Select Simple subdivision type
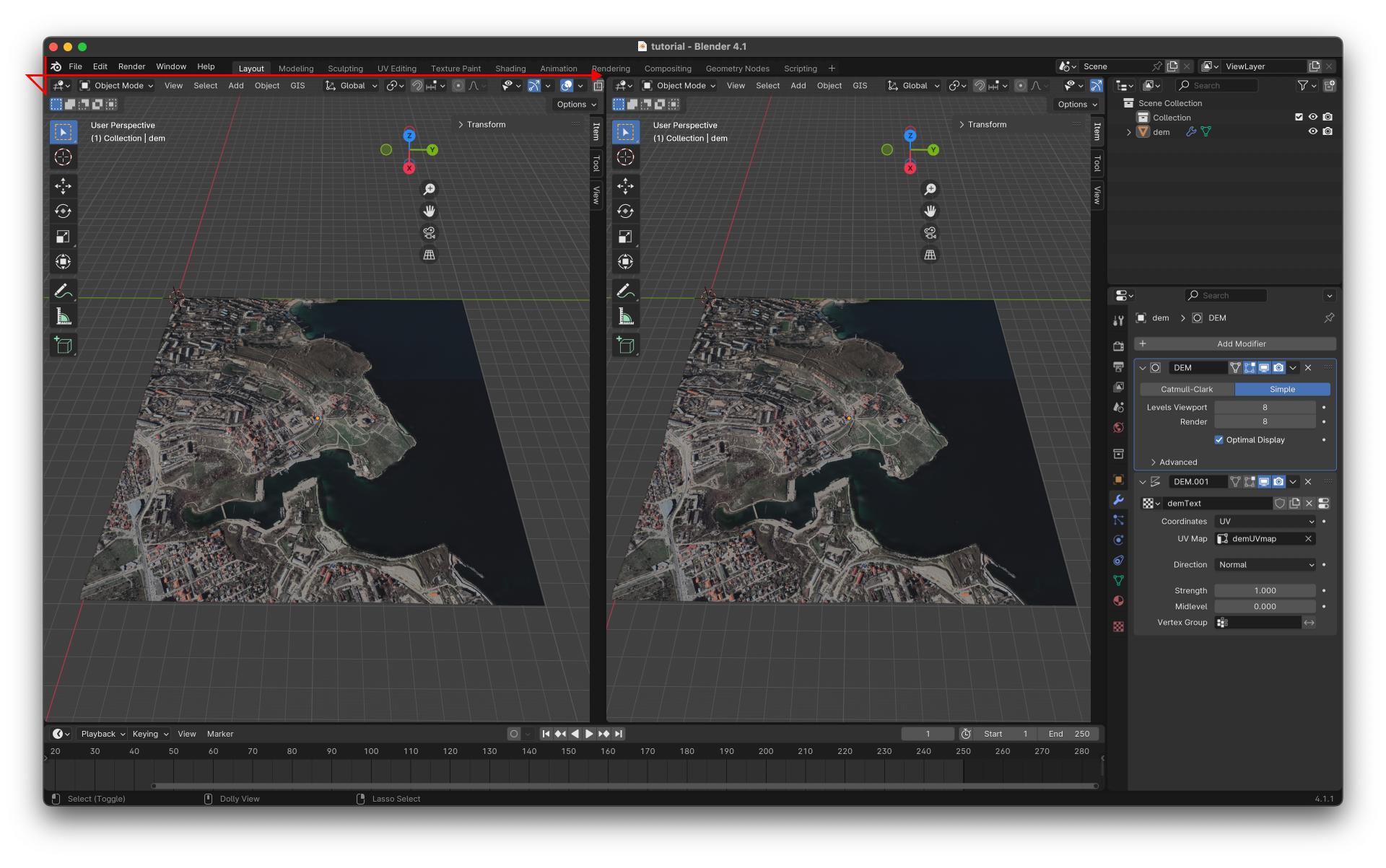This screenshot has height=868, width=1386. (x=1282, y=389)
